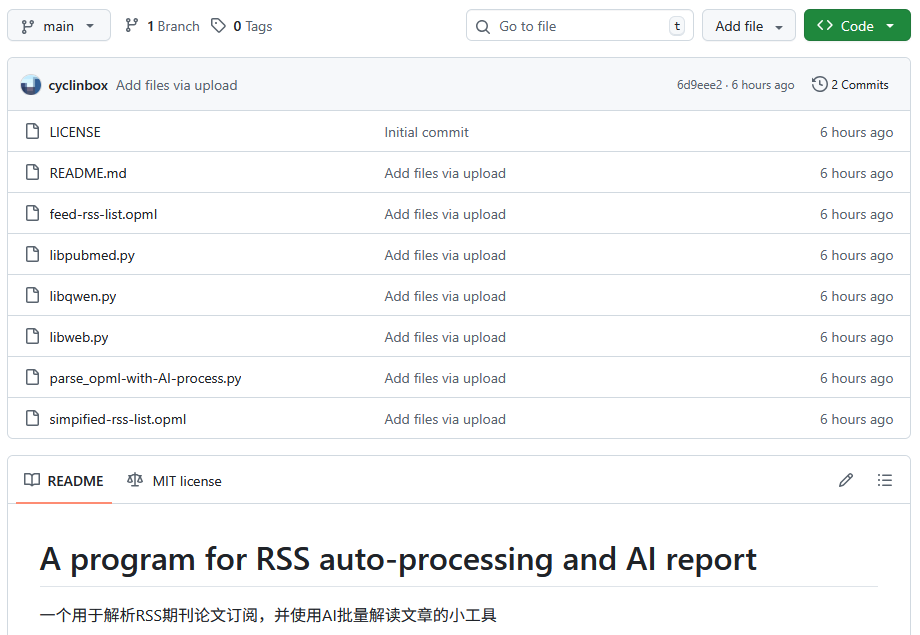Screen dimensions: 920x635
Task: Open the feed-rss-list.opml file
Action: [103, 214]
